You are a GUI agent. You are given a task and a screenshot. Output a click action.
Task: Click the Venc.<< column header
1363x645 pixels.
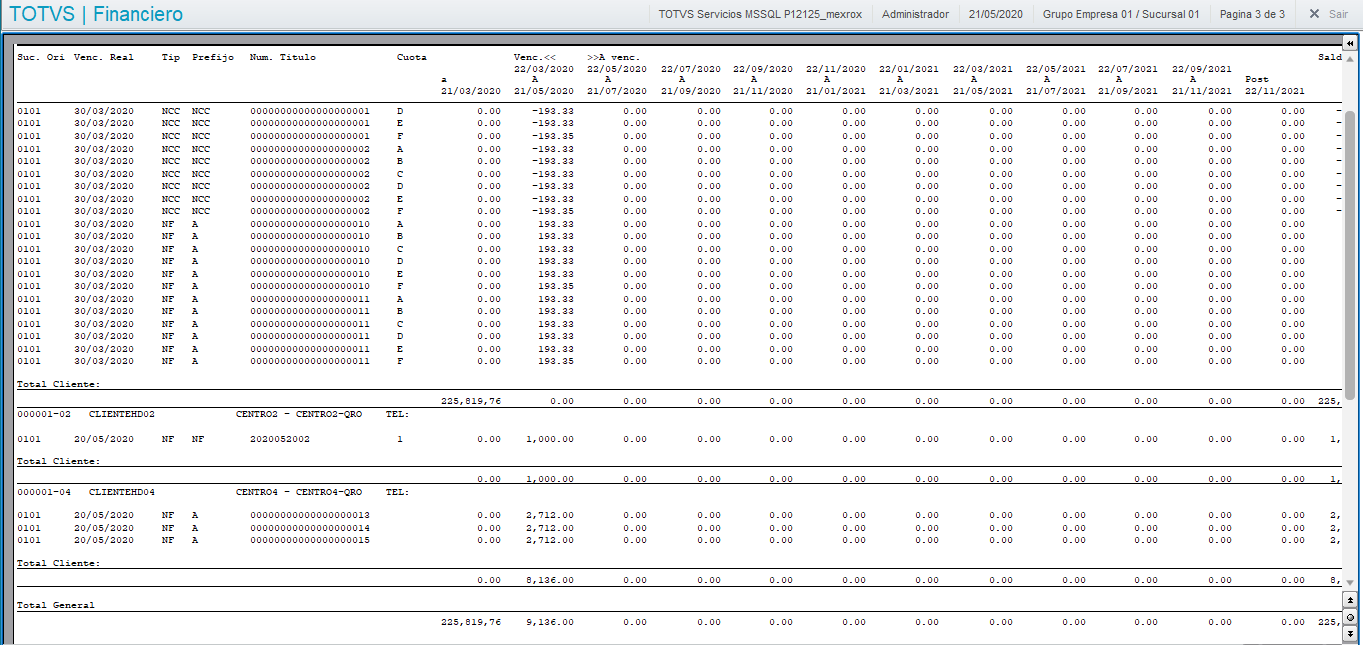click(535, 57)
